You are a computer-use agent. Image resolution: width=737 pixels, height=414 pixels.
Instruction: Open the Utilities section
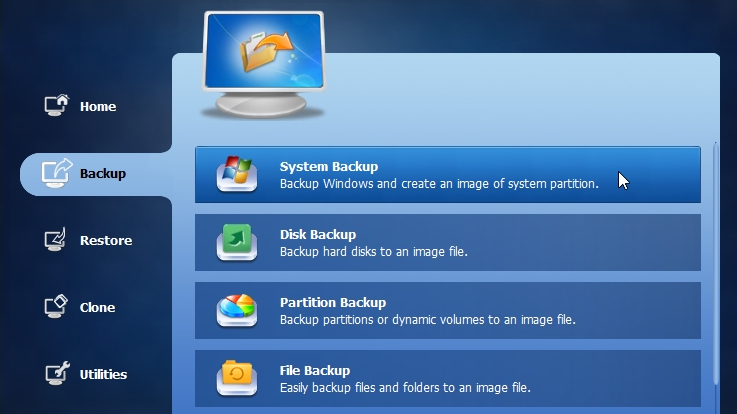pos(103,375)
